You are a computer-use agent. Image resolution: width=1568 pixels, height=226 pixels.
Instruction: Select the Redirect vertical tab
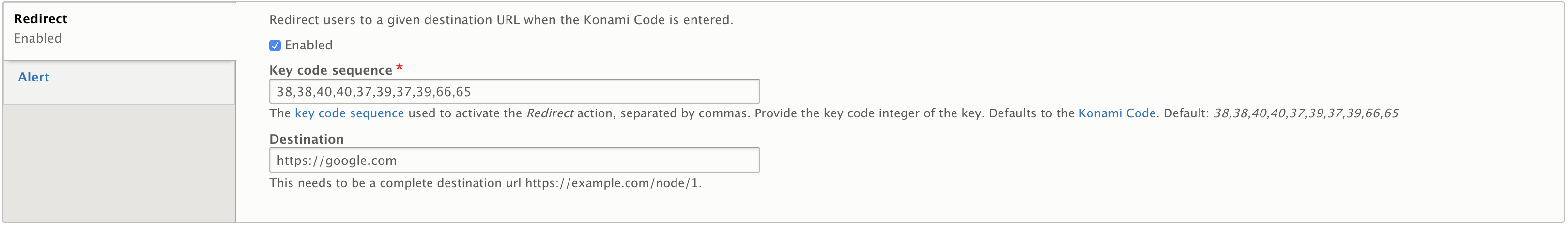(41, 19)
